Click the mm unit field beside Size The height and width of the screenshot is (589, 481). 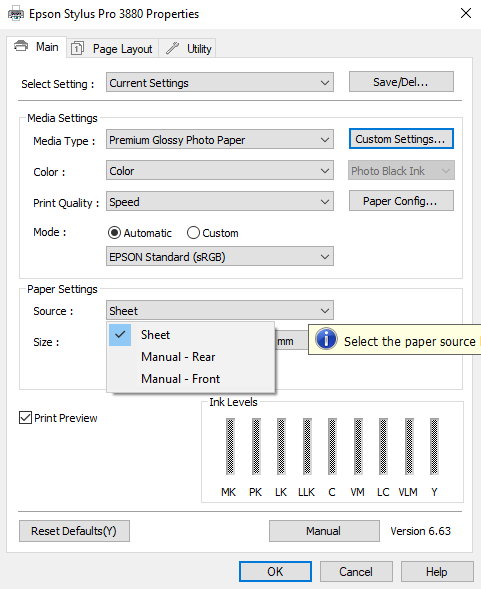[291, 341]
